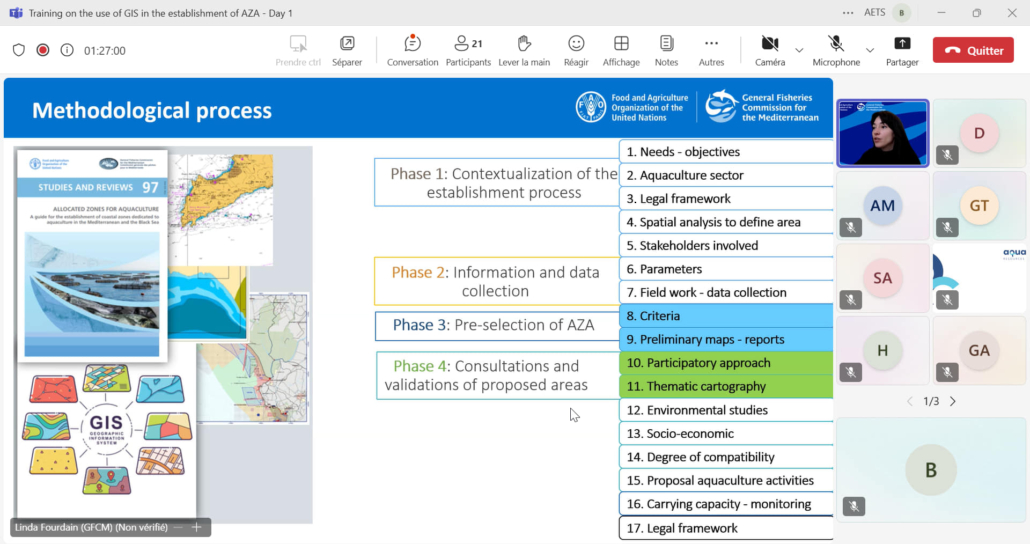Image resolution: width=1030 pixels, height=544 pixels.
Task: Click Phase 1 Contextualization box
Action: click(497, 183)
